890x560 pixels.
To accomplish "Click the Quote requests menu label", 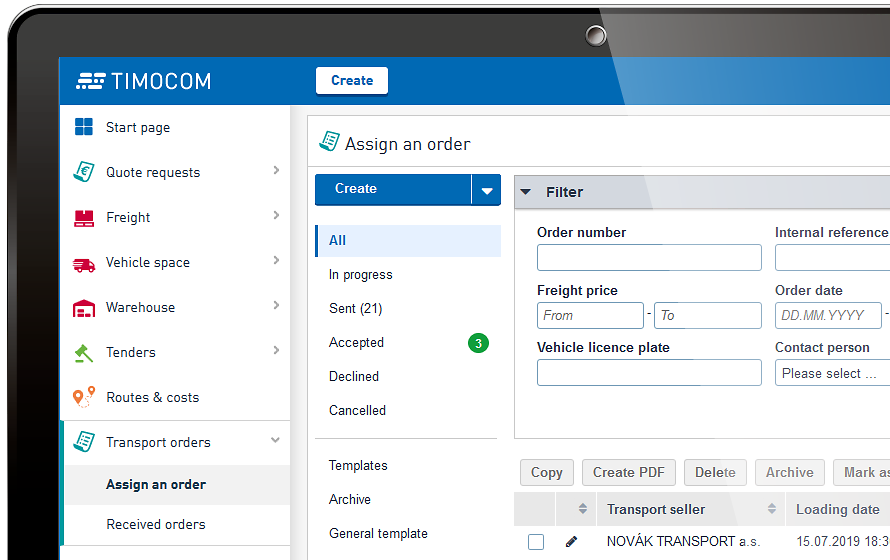I will pyautogui.click(x=153, y=172).
